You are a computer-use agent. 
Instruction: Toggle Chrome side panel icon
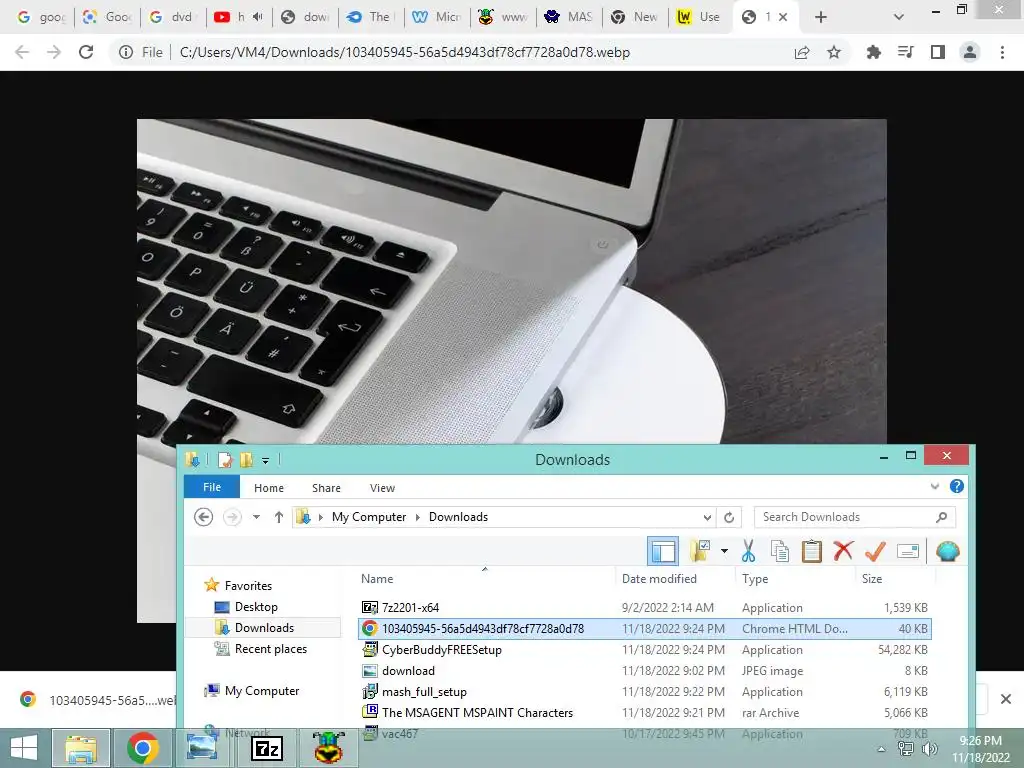pyautogui.click(x=938, y=52)
